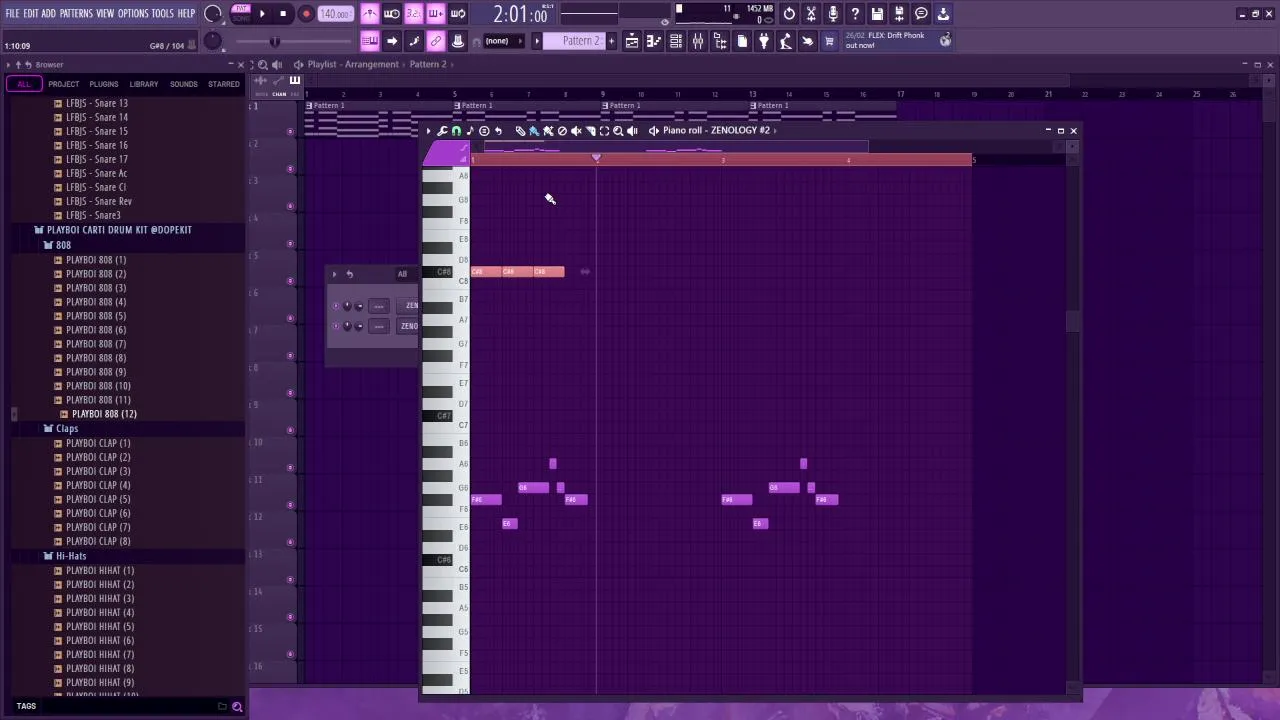Select the Mute tool in piano roll
Viewport: 1280px width, 720px height.
576,131
